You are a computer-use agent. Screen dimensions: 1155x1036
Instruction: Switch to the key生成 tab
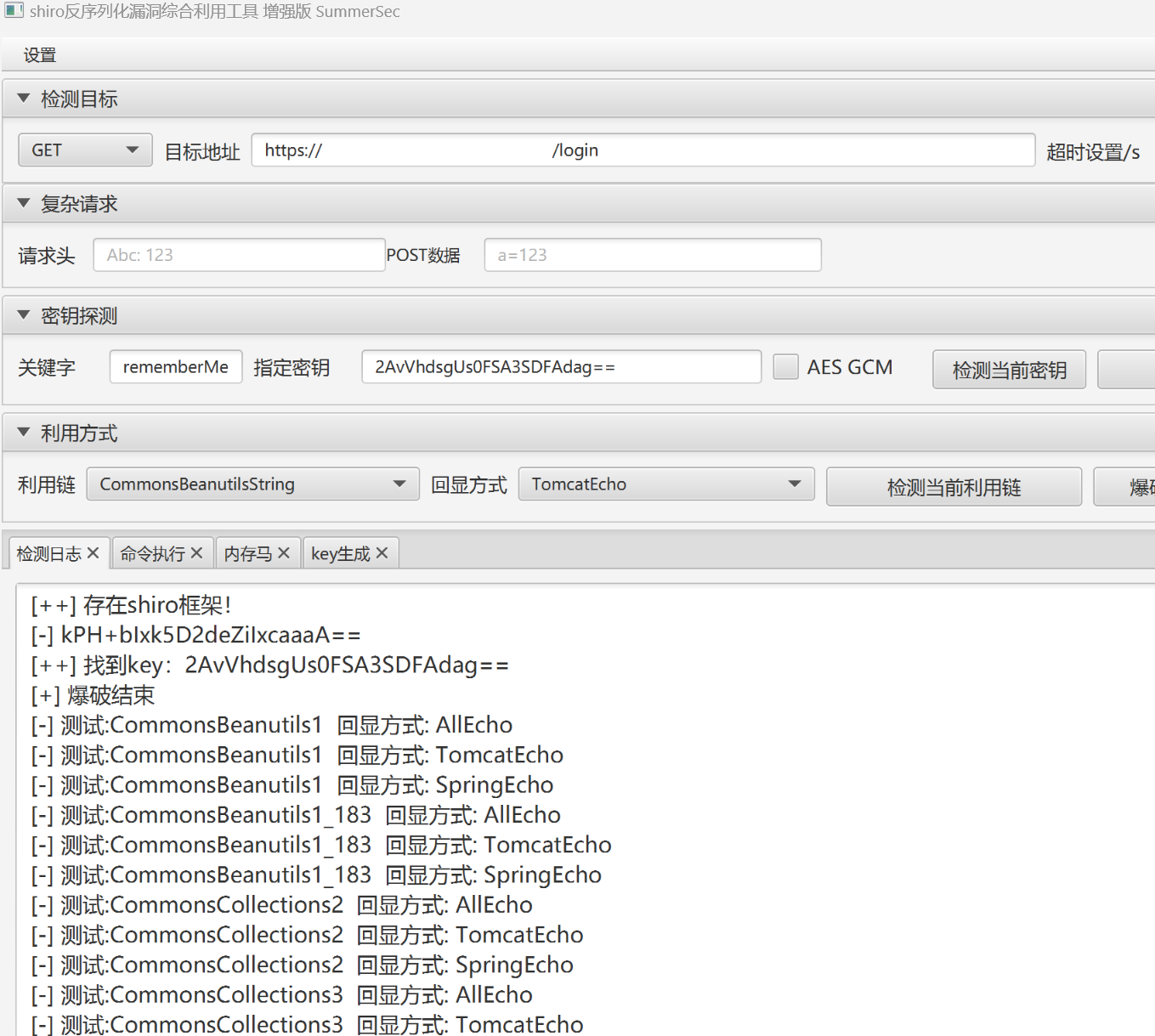tap(340, 554)
